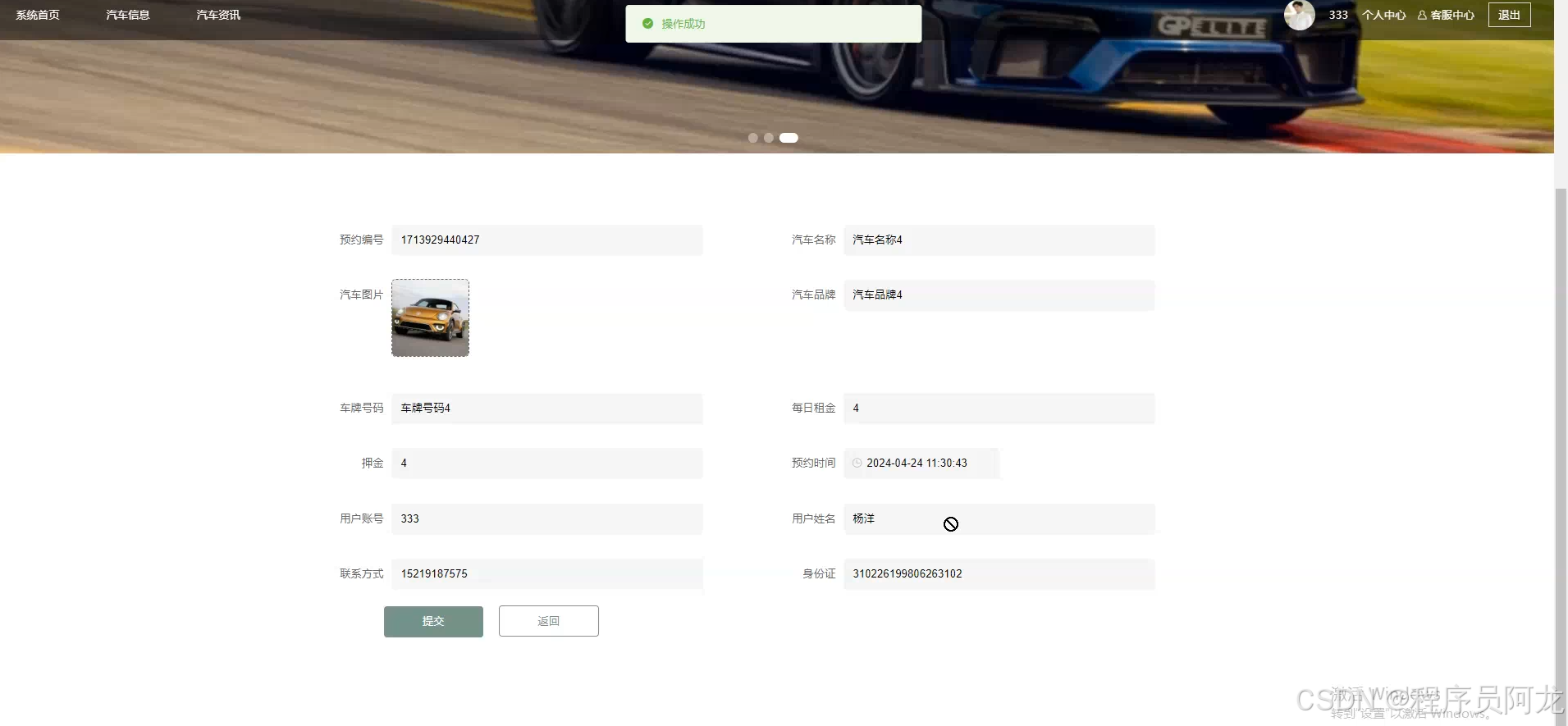Open 客服中心 customer service

tap(1452, 15)
